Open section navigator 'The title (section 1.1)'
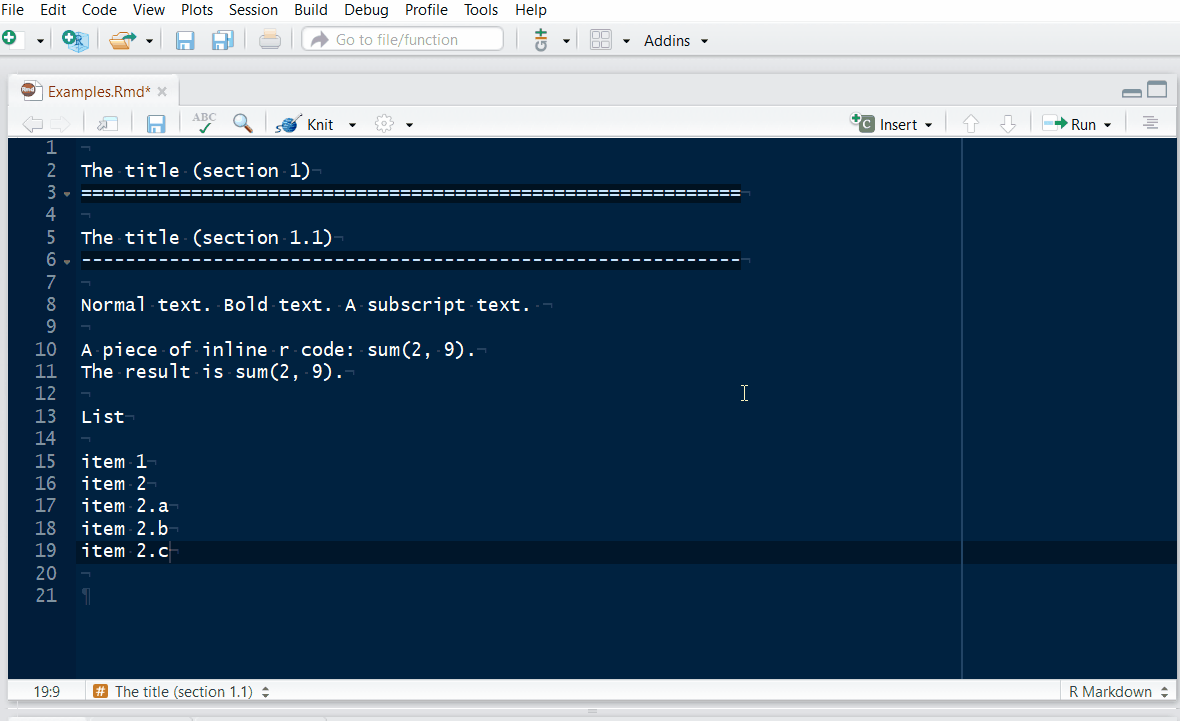This screenshot has height=721, width=1180. tap(181, 692)
